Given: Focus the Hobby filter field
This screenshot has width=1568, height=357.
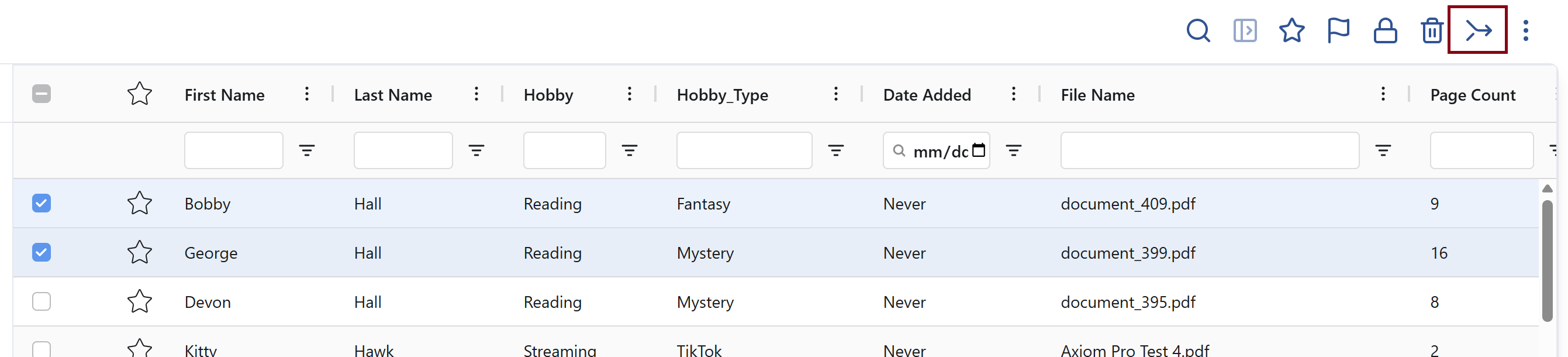Looking at the screenshot, I should pos(564,150).
